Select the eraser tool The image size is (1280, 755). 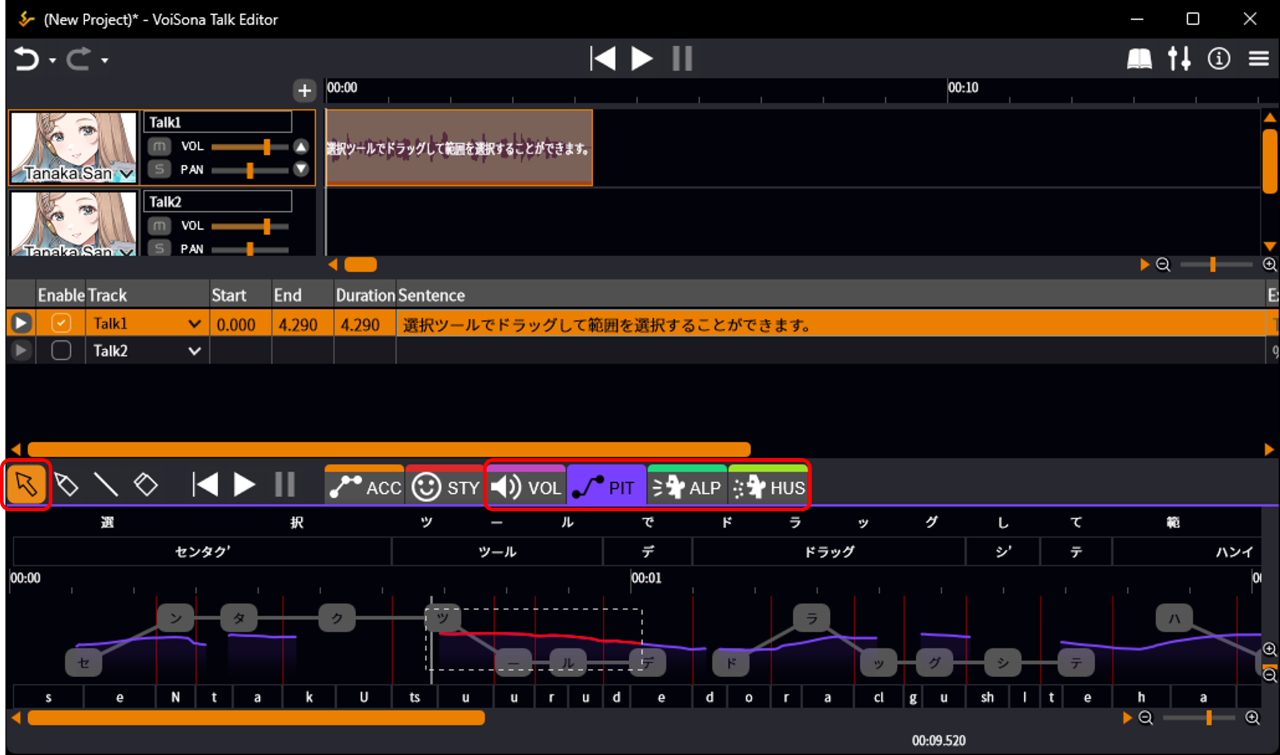[x=146, y=485]
